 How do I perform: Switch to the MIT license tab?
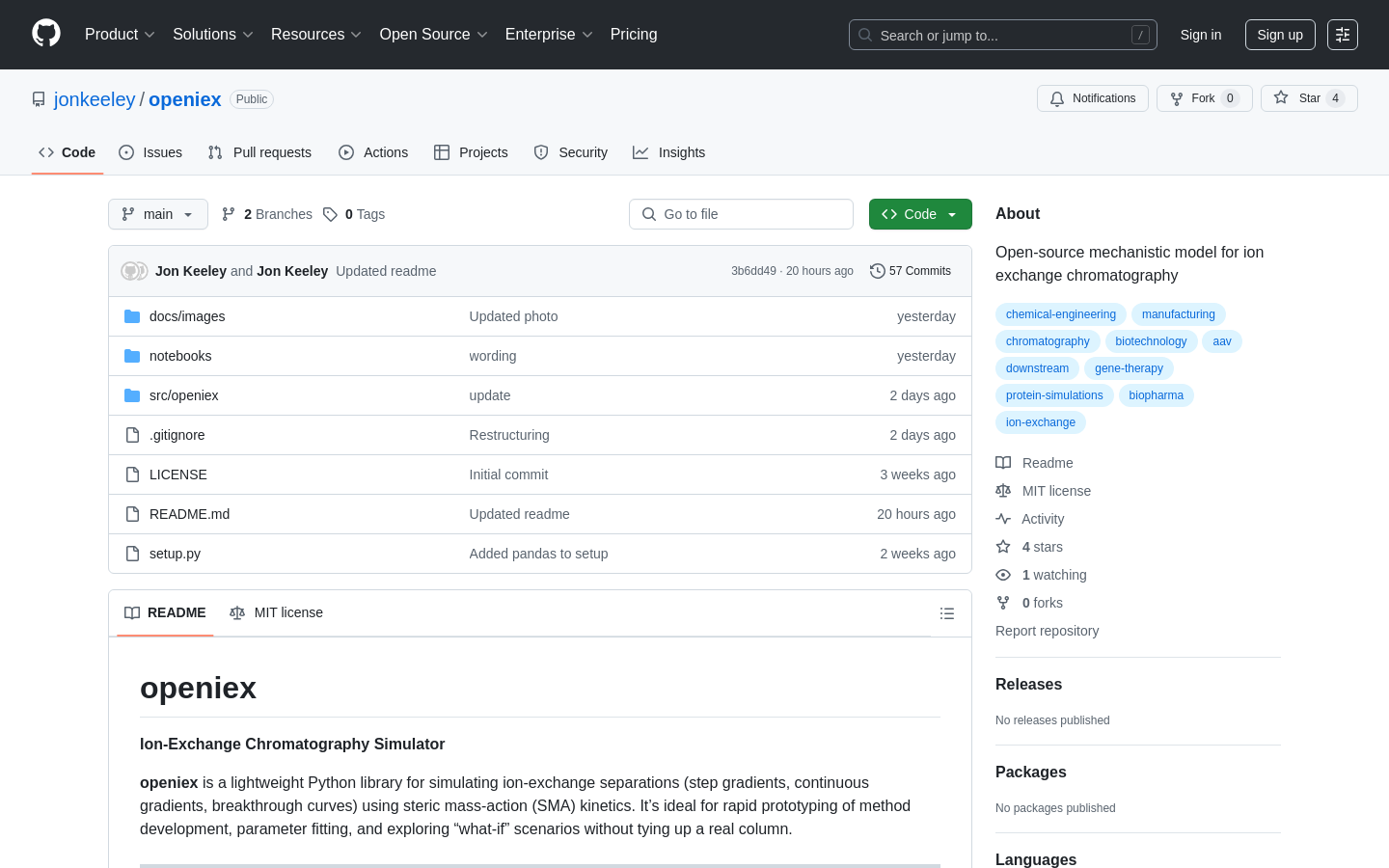point(276,613)
